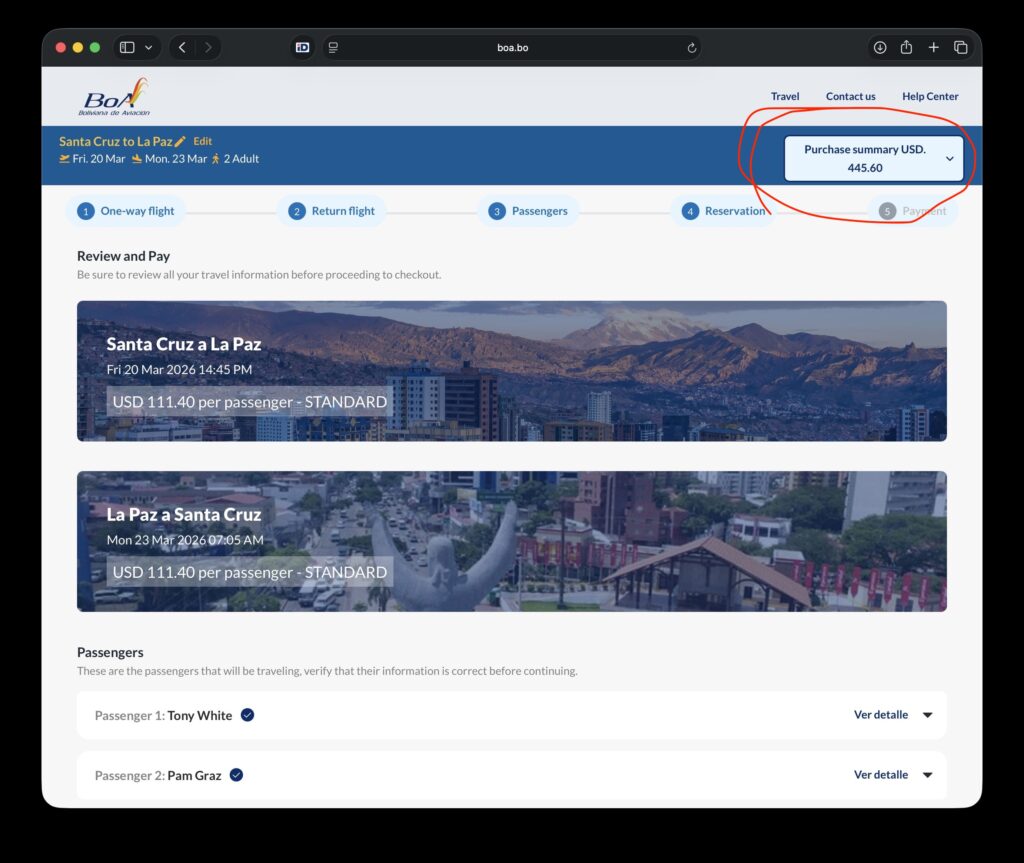Open Safari downloads icon

click(x=880, y=47)
